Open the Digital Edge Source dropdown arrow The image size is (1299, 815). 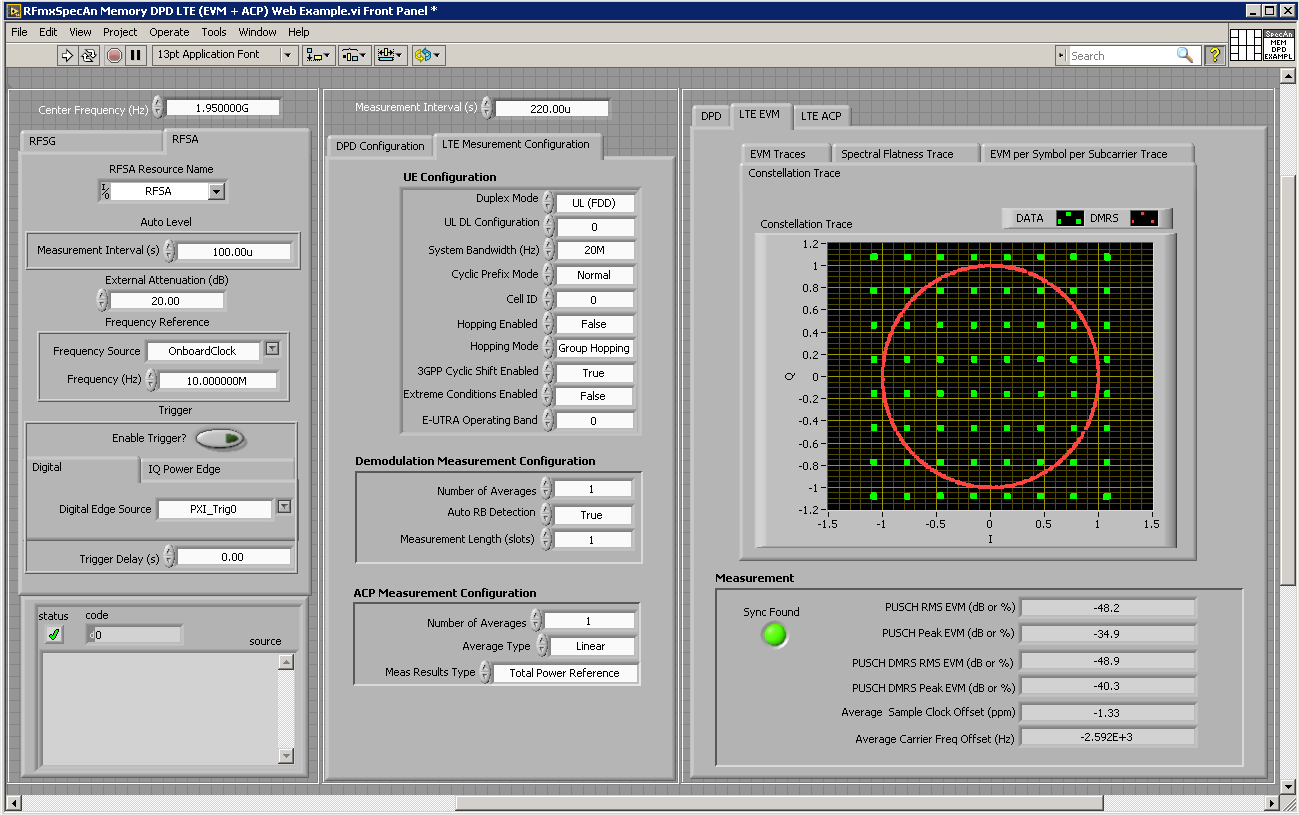tap(284, 507)
